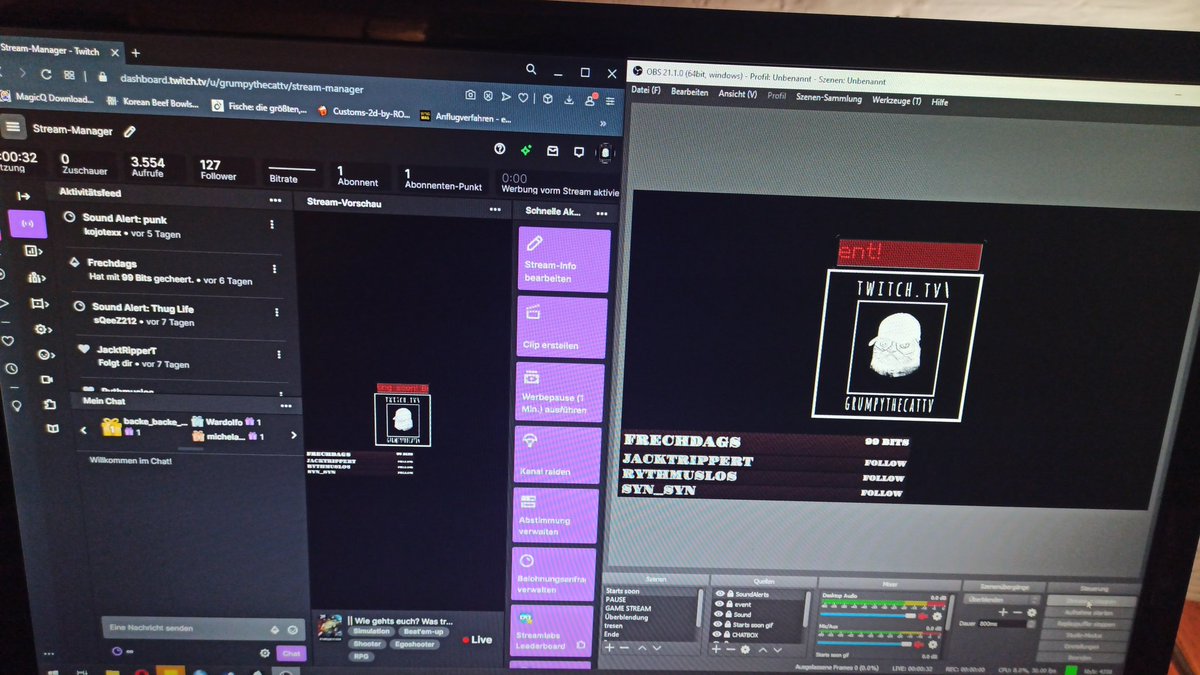Open Aktivitätsfeed panel three-dot options
This screenshot has width=1200, height=675.
coord(275,200)
